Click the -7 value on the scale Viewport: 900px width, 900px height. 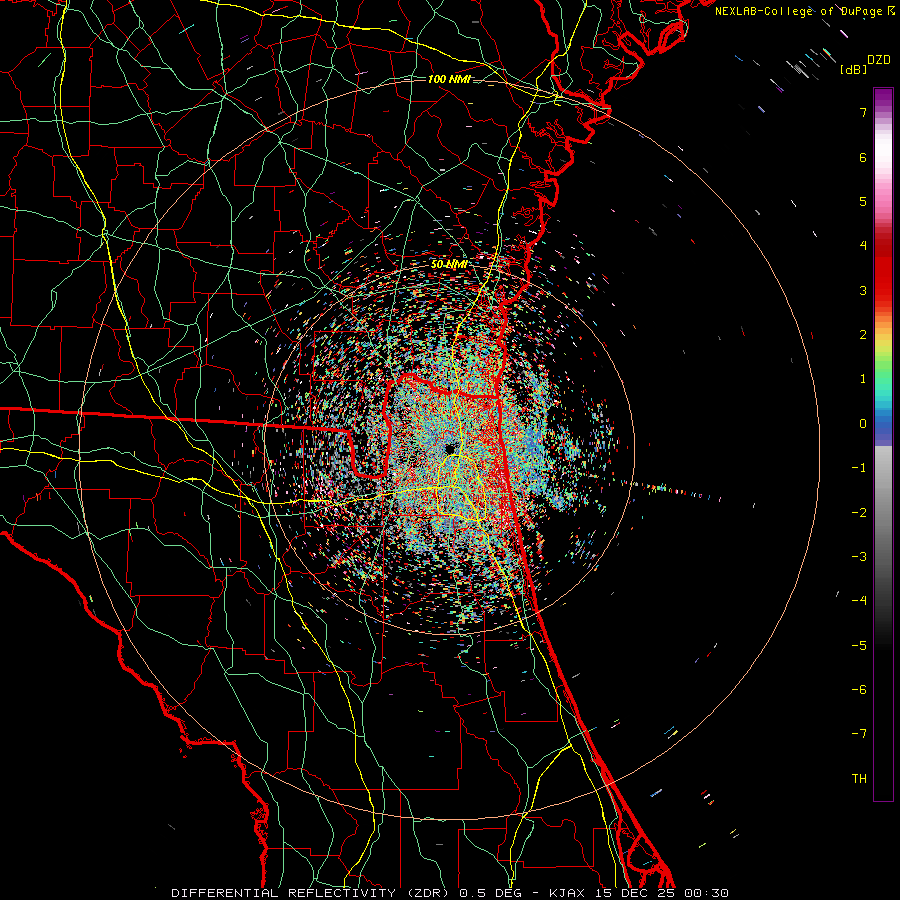tap(859, 734)
